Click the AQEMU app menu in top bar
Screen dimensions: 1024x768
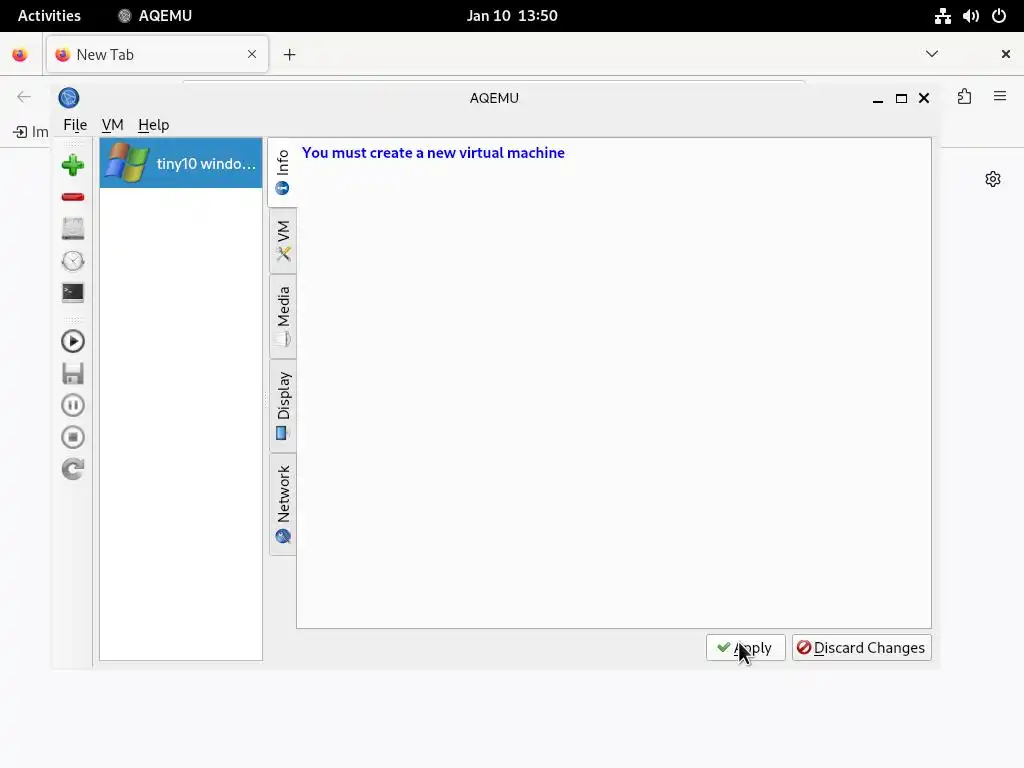[x=155, y=16]
